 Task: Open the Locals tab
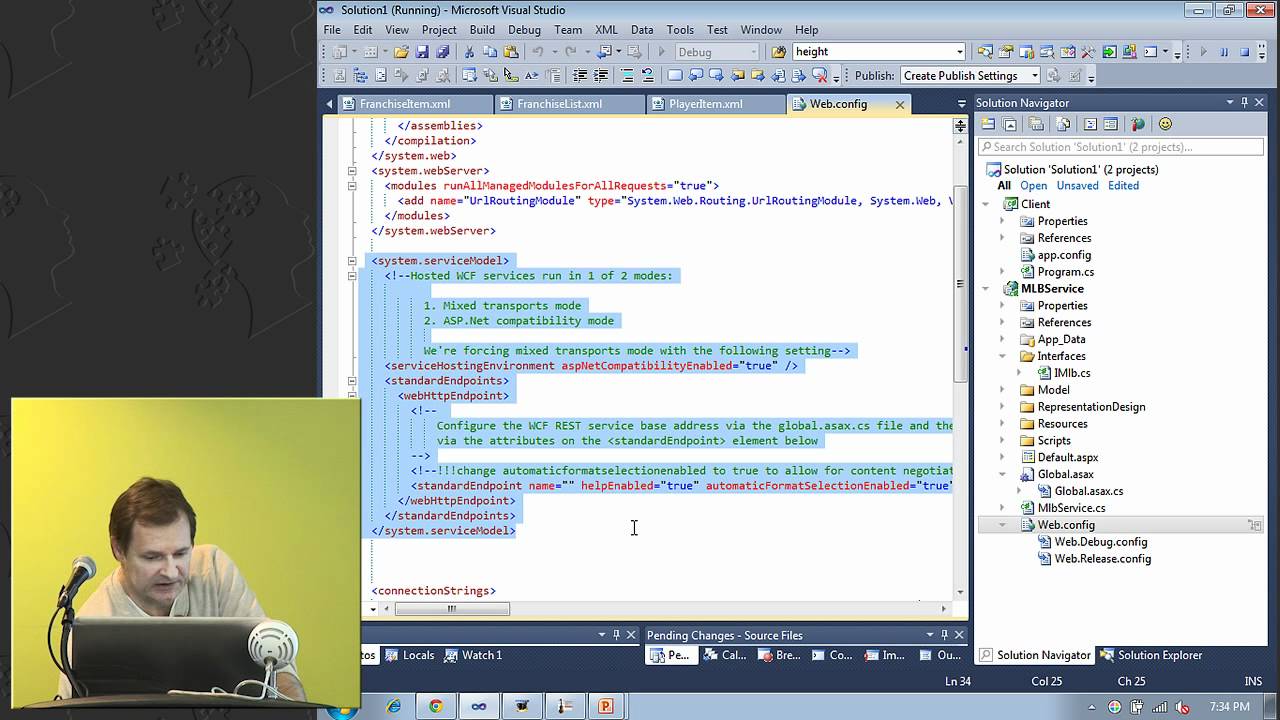[409, 655]
